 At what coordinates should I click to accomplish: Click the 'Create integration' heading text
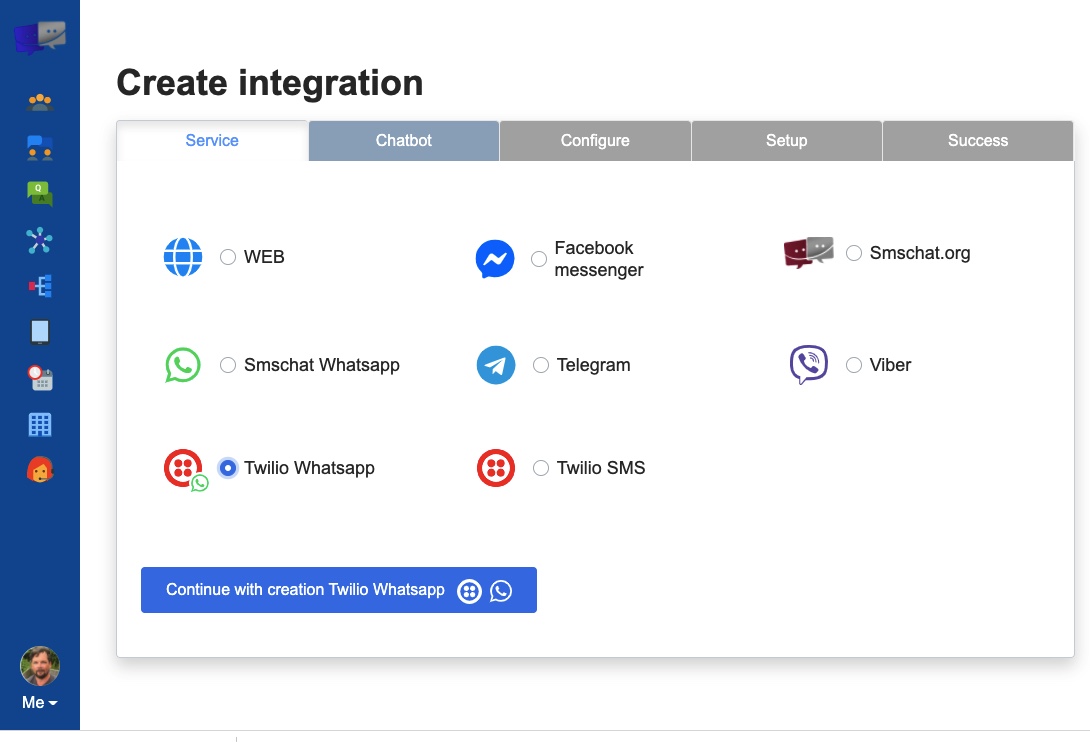click(270, 83)
